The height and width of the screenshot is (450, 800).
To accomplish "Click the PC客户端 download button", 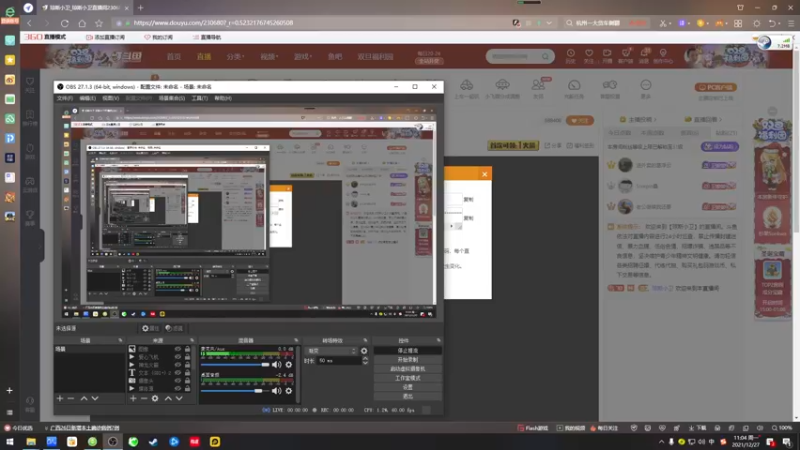I will [716, 87].
